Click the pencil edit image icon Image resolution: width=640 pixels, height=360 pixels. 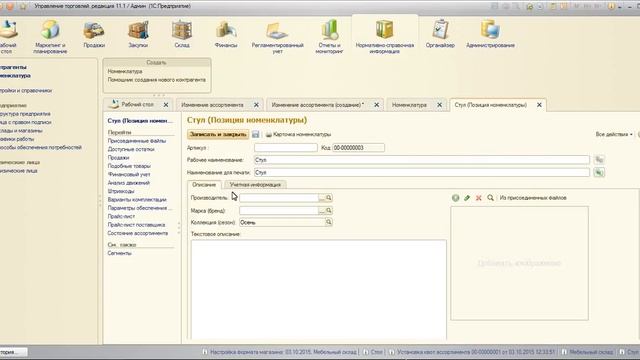467,198
